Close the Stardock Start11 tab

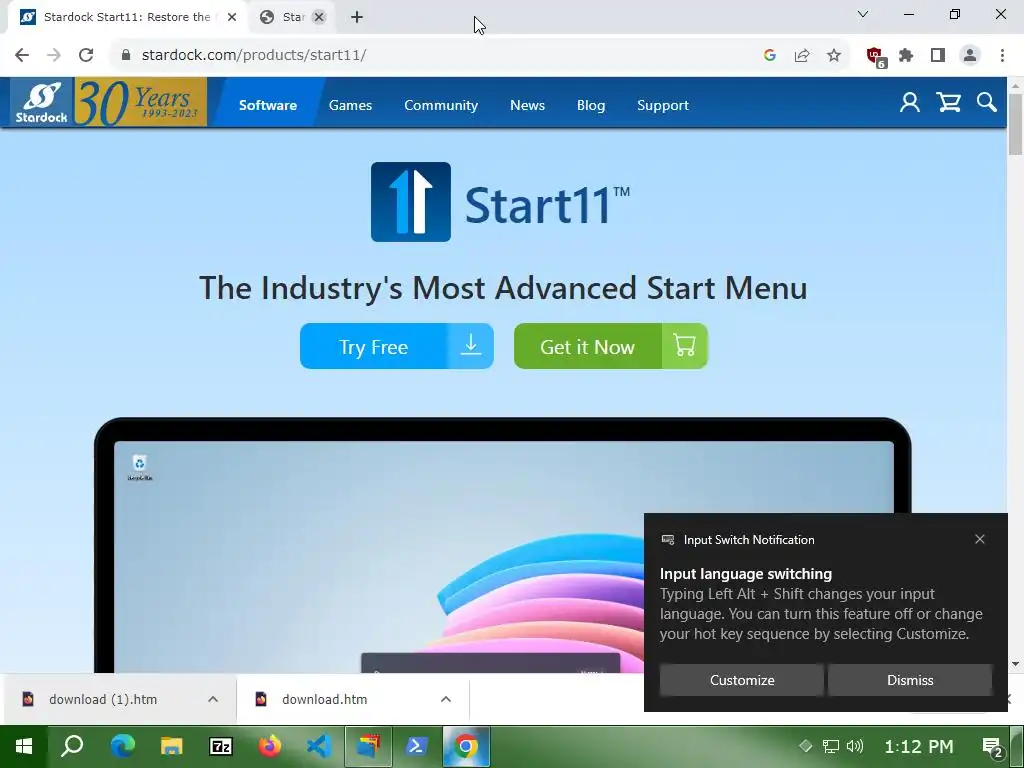point(232,17)
